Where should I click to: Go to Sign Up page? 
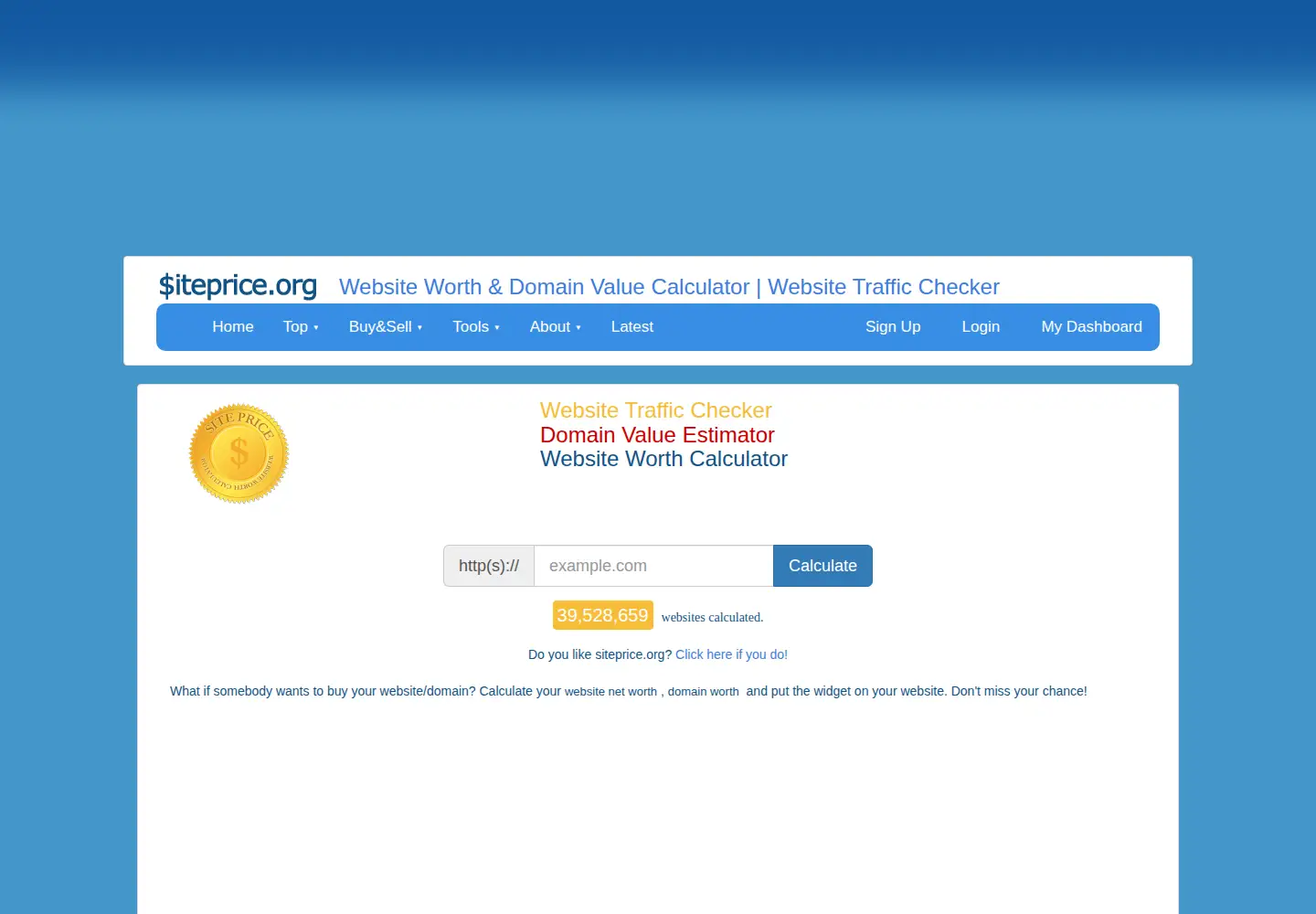pos(893,326)
